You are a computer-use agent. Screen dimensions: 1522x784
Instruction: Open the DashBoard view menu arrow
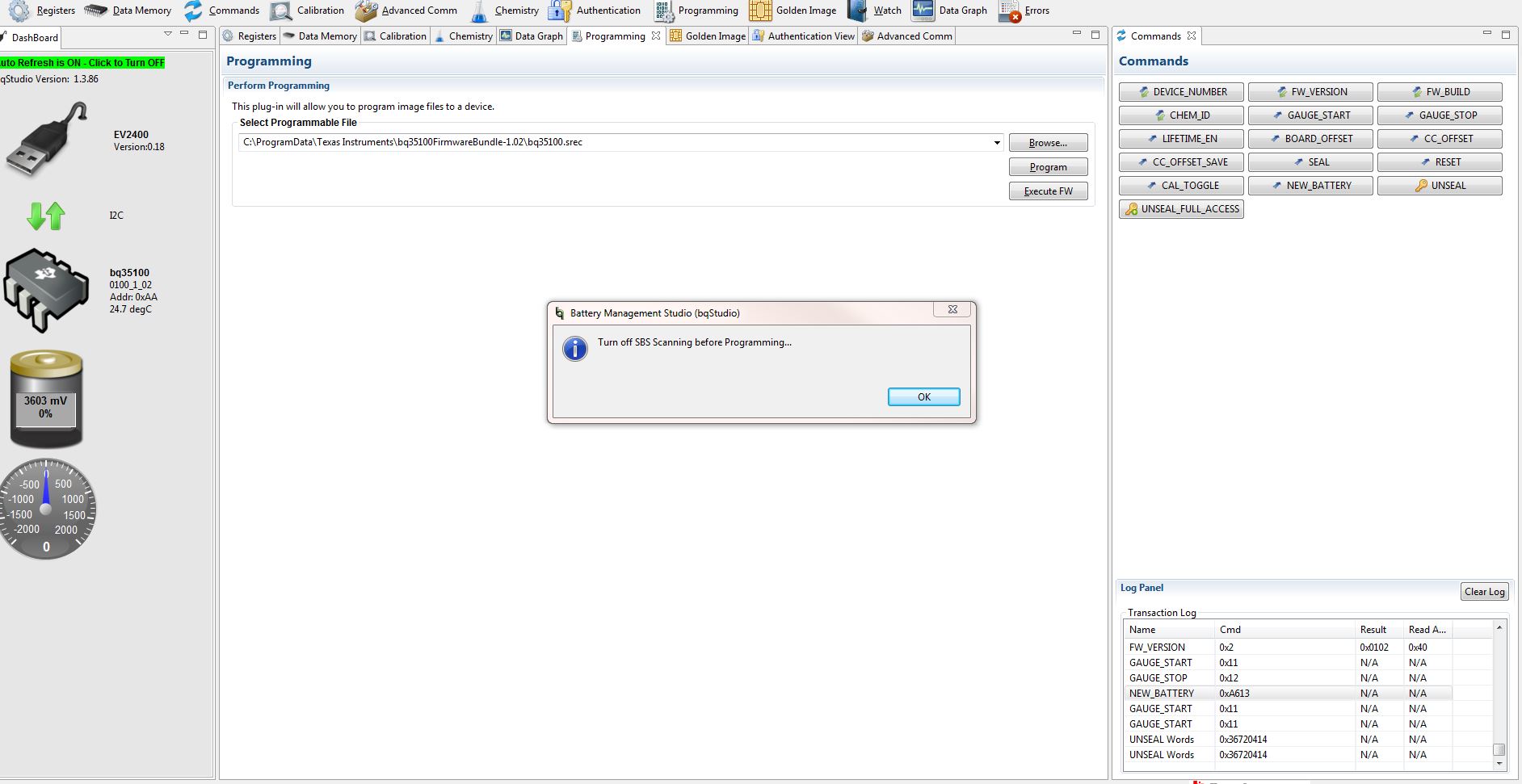[x=168, y=34]
